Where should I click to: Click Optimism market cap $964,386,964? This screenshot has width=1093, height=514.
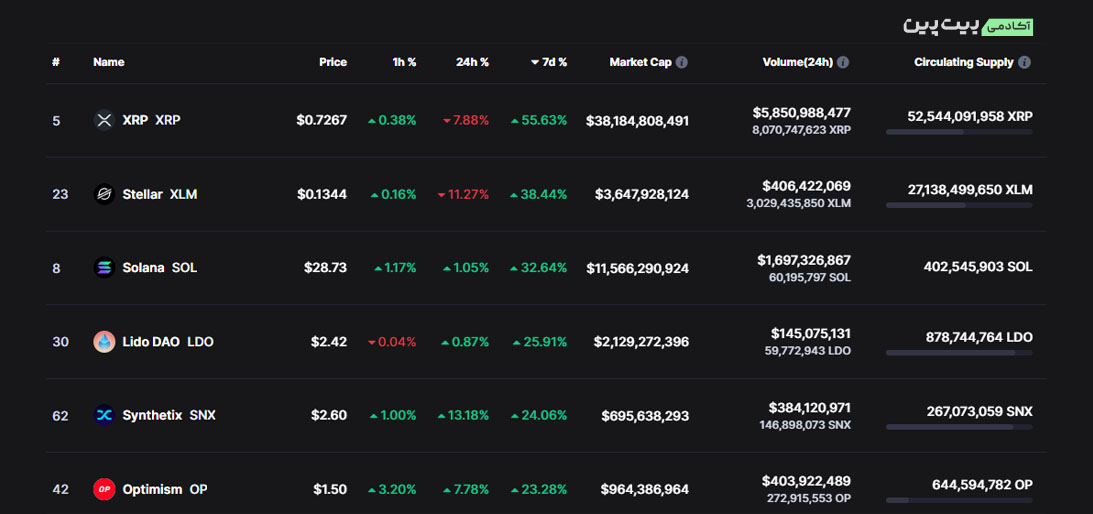coord(645,490)
